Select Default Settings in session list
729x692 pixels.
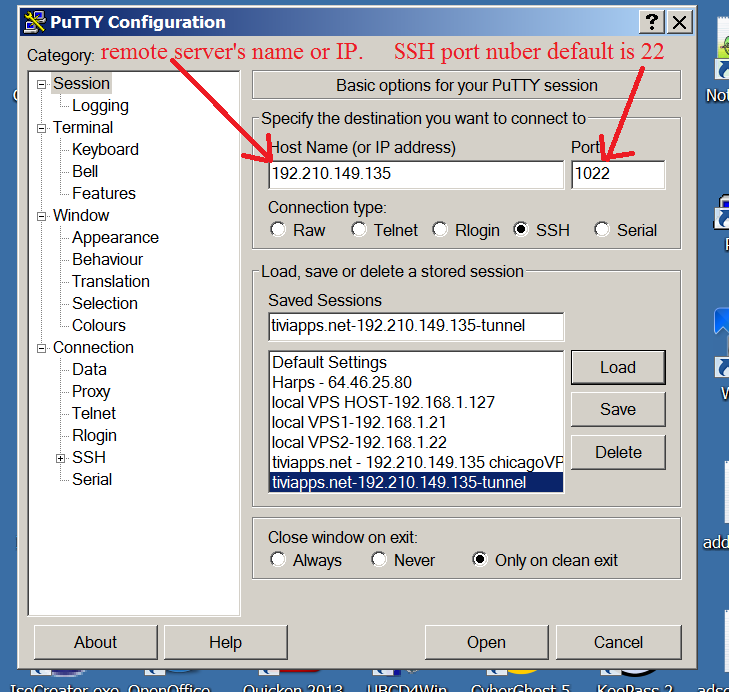(x=416, y=362)
